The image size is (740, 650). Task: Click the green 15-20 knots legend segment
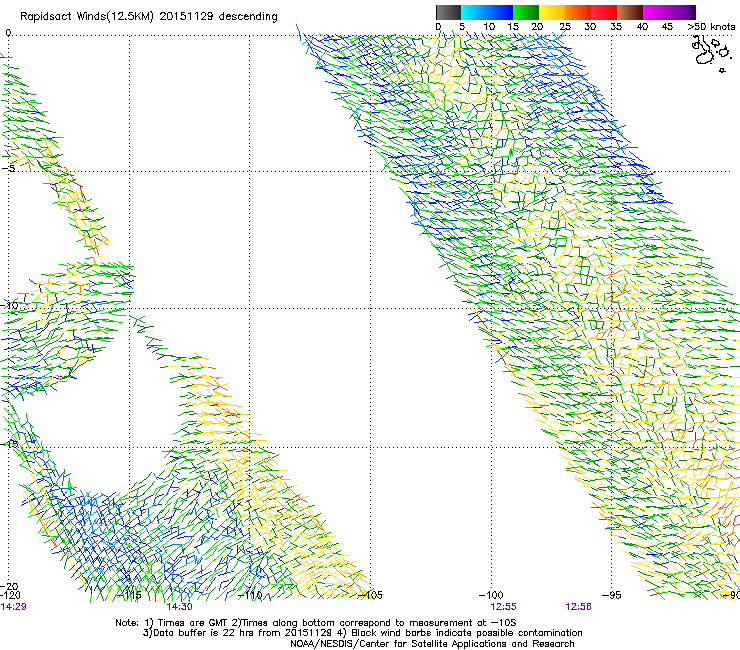(526, 12)
